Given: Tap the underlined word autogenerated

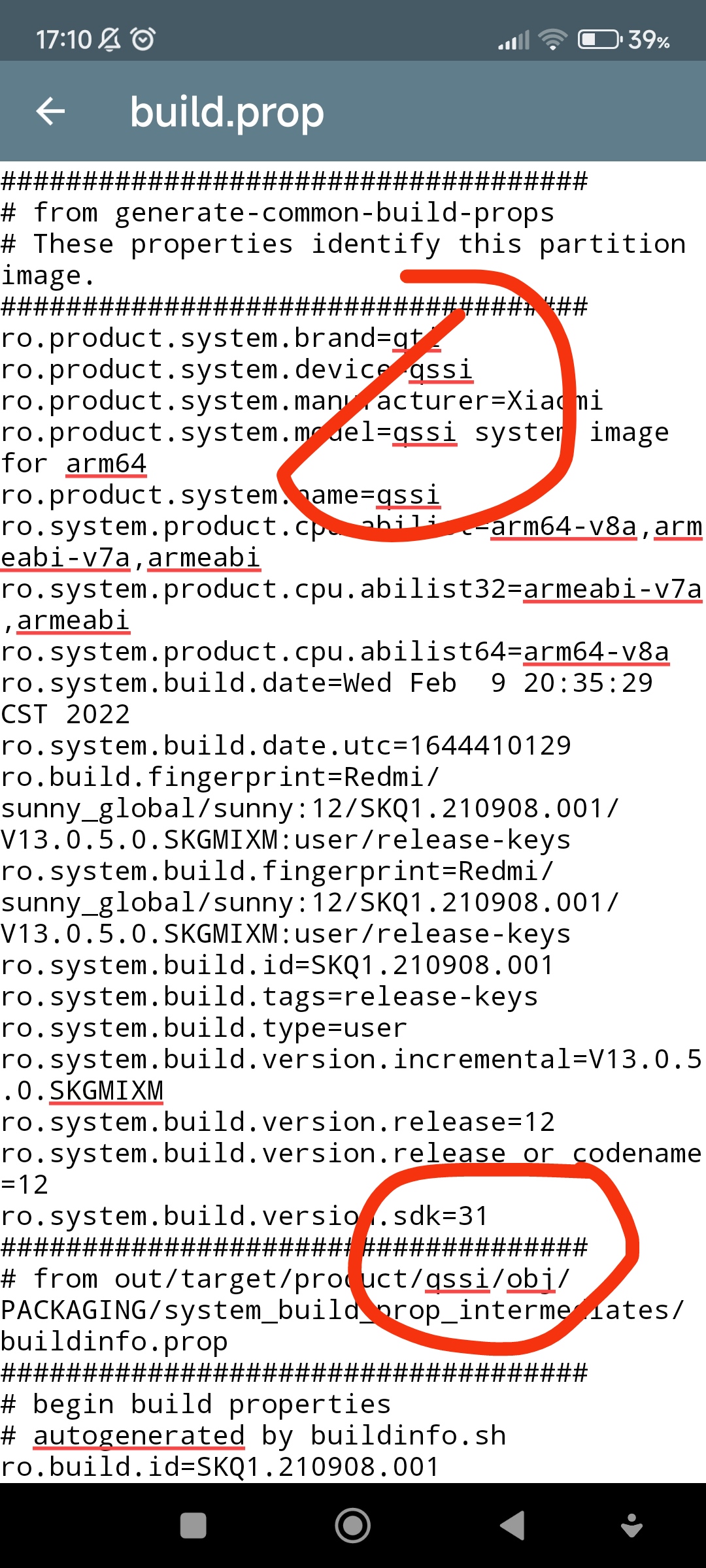Looking at the screenshot, I should [139, 1435].
